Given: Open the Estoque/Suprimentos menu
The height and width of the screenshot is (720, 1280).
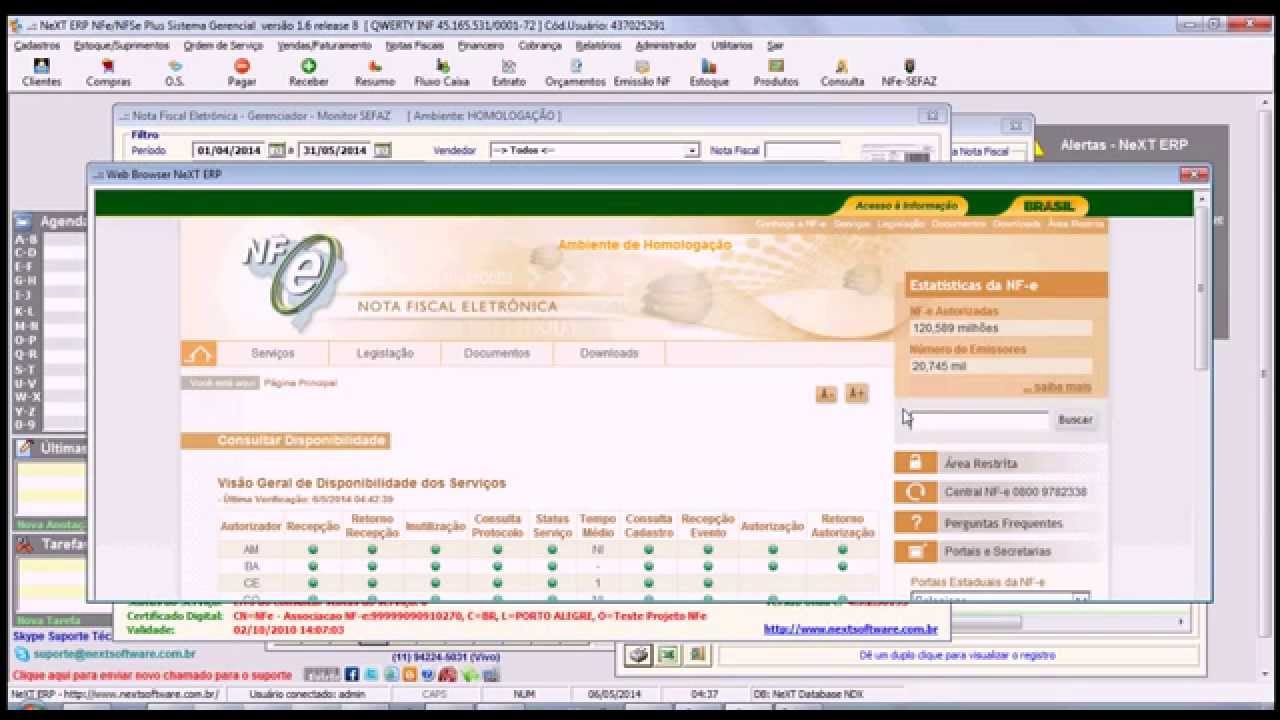Looking at the screenshot, I should point(122,45).
